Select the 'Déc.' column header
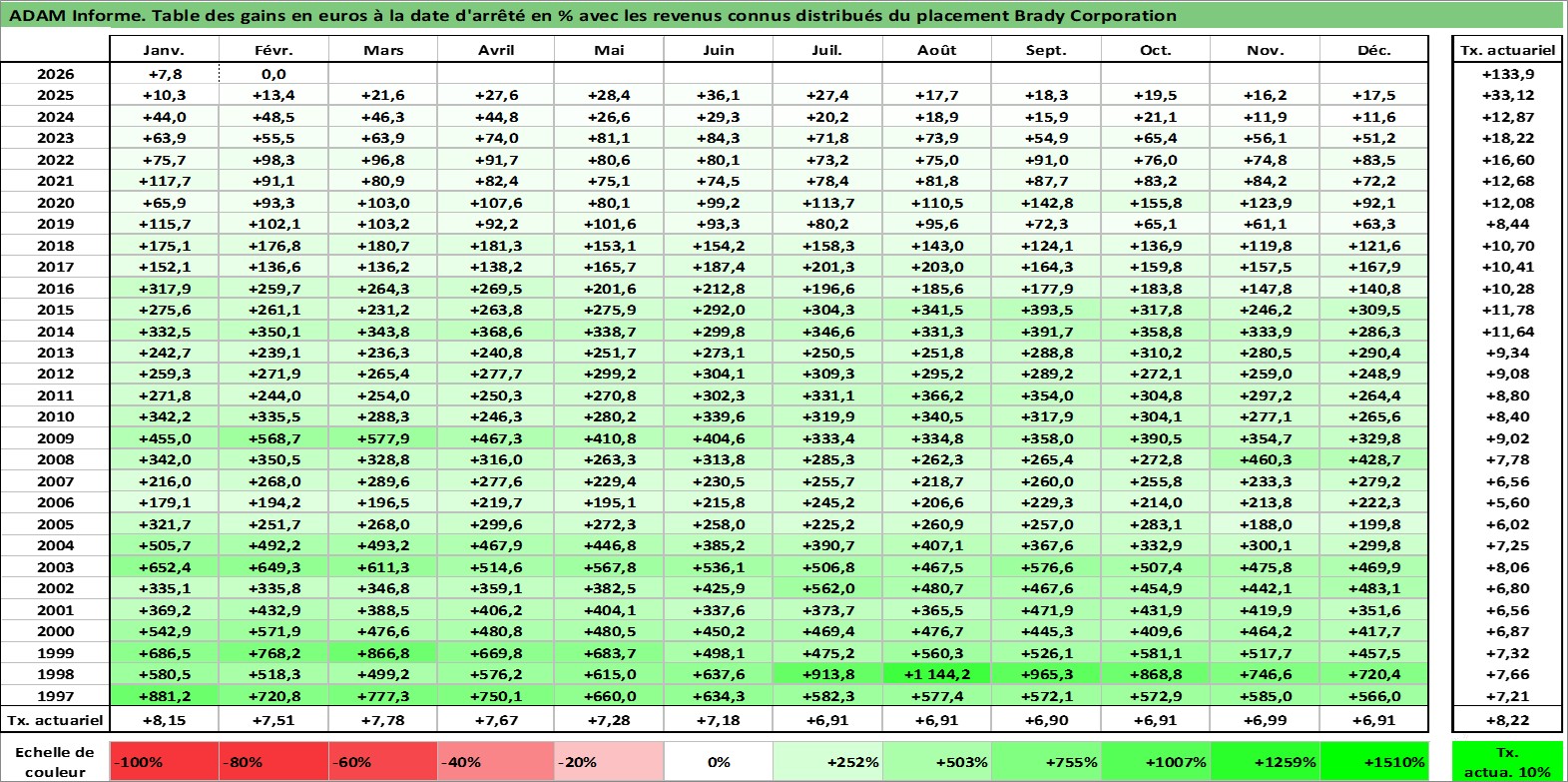The width and height of the screenshot is (1568, 782). tap(1374, 50)
